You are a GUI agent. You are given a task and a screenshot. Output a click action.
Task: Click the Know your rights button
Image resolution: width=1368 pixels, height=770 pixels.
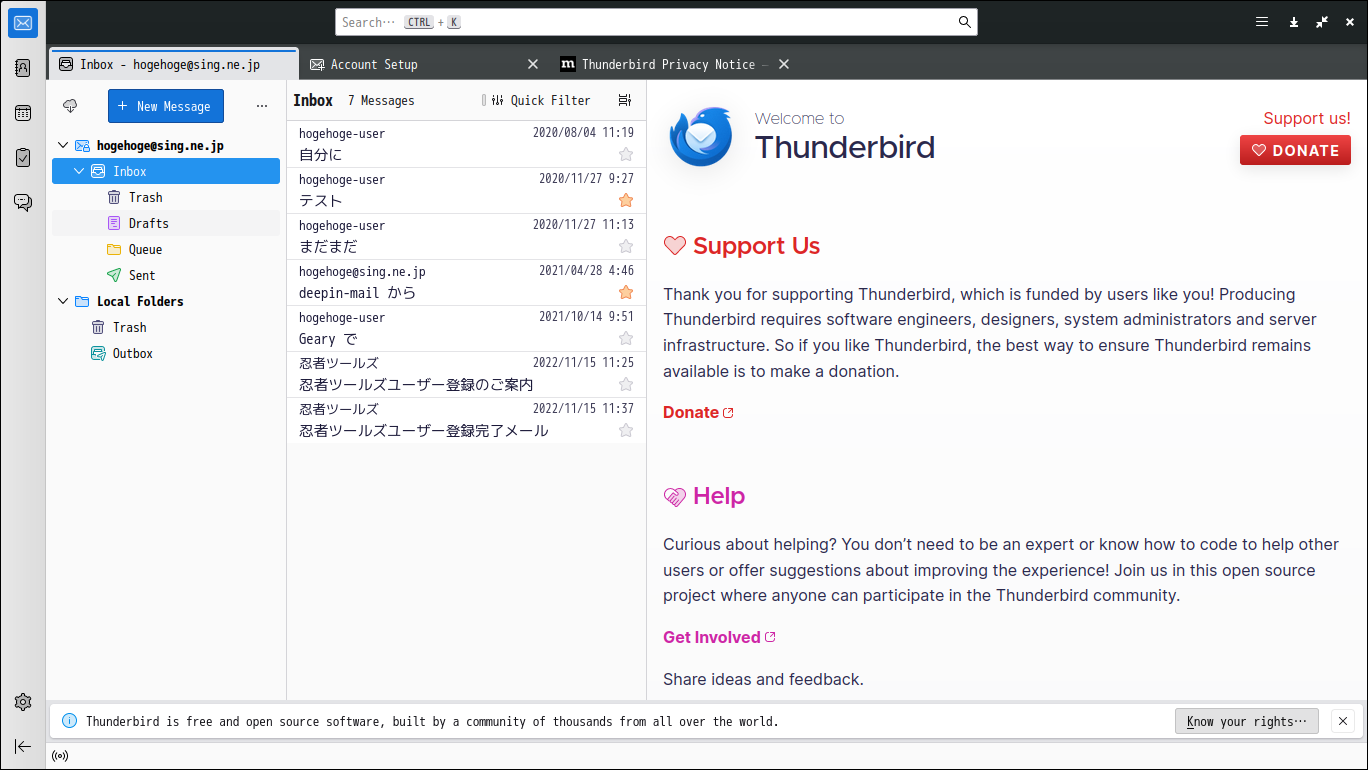click(1246, 721)
